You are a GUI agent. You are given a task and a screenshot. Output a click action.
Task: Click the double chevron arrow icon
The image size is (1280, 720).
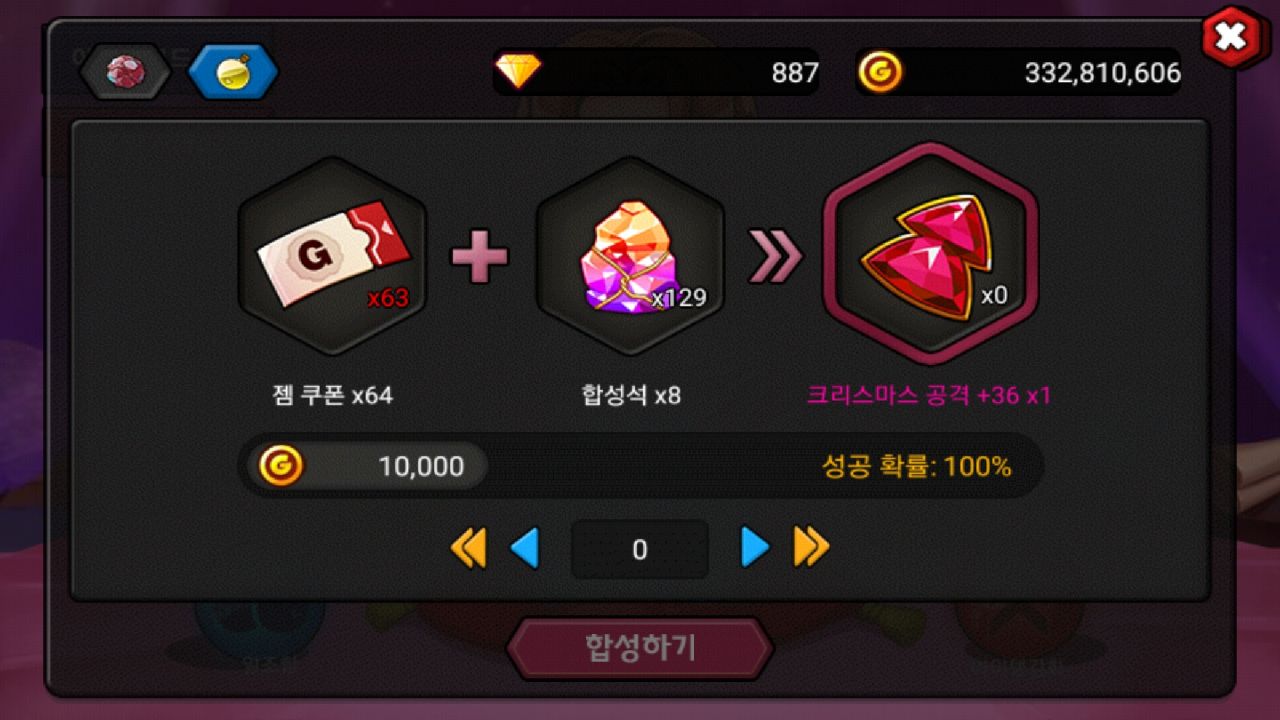click(776, 258)
